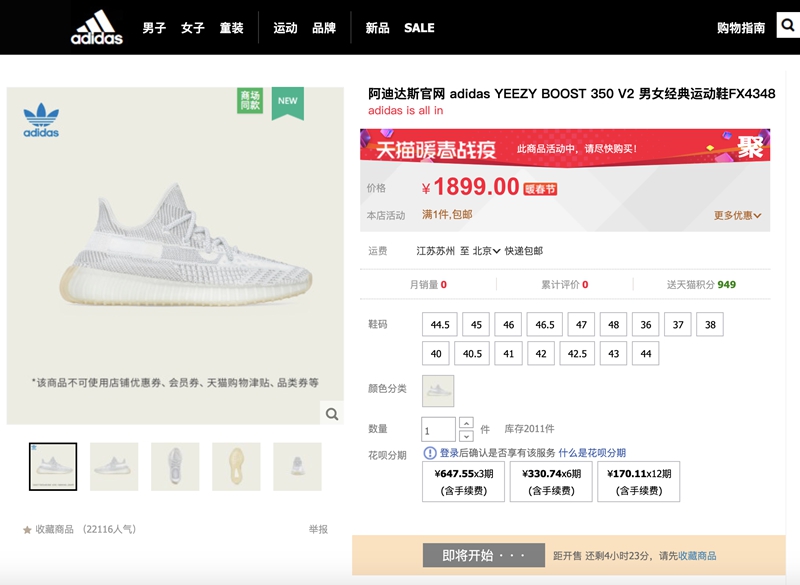800x585 pixels.
Task: Open the SALE menu item
Action: 419,28
